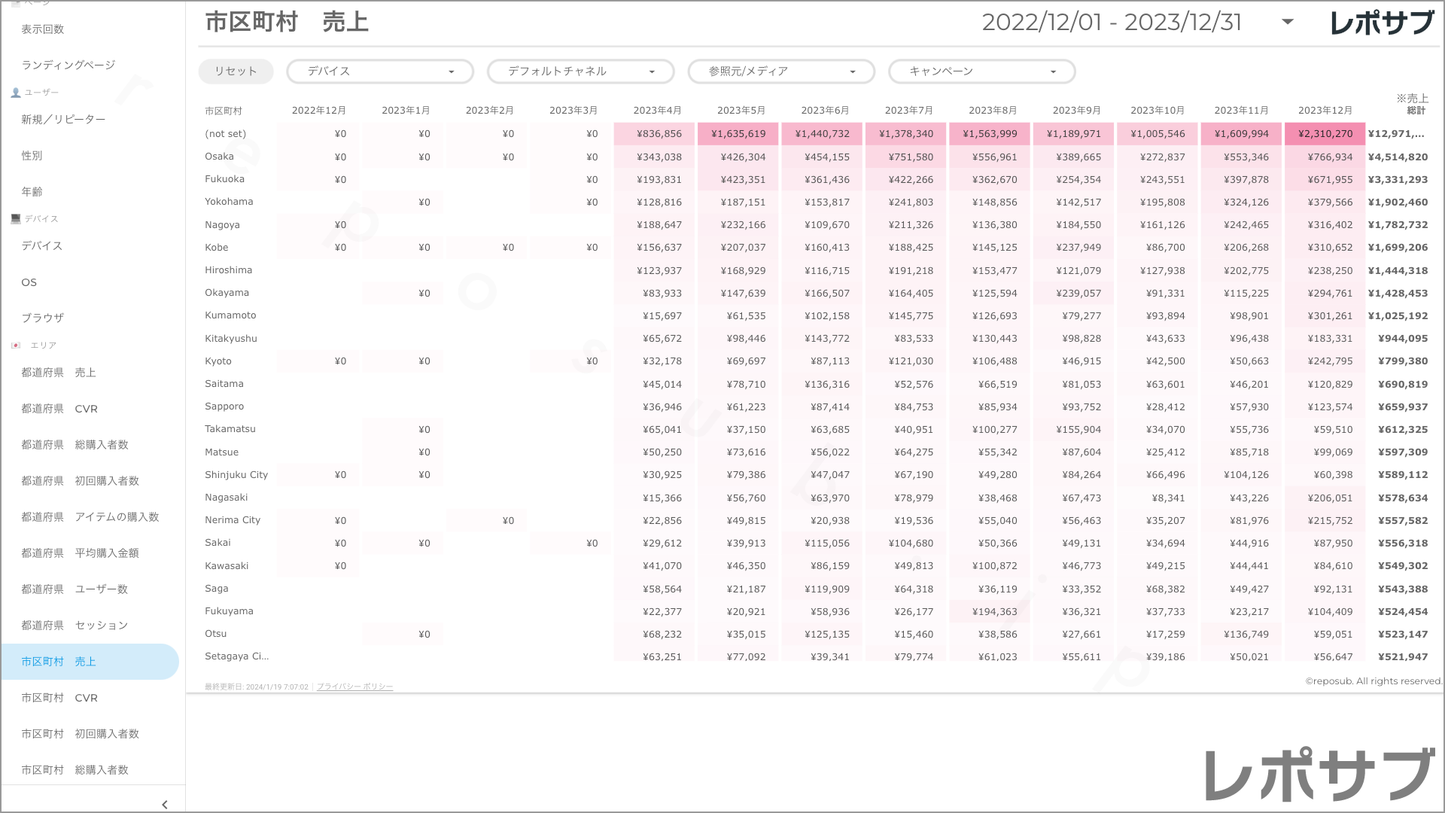This screenshot has height=813, width=1445.
Task: Select the ランディングページ sidebar item
Action: 68,65
